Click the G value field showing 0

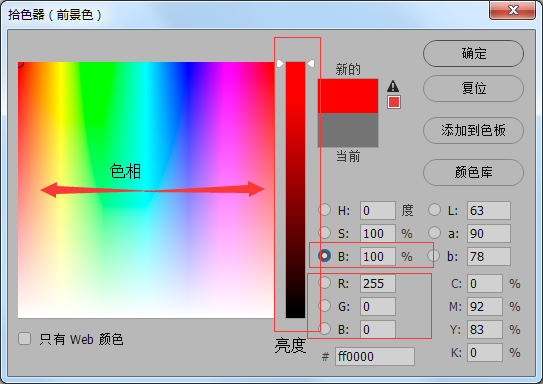coord(377,306)
